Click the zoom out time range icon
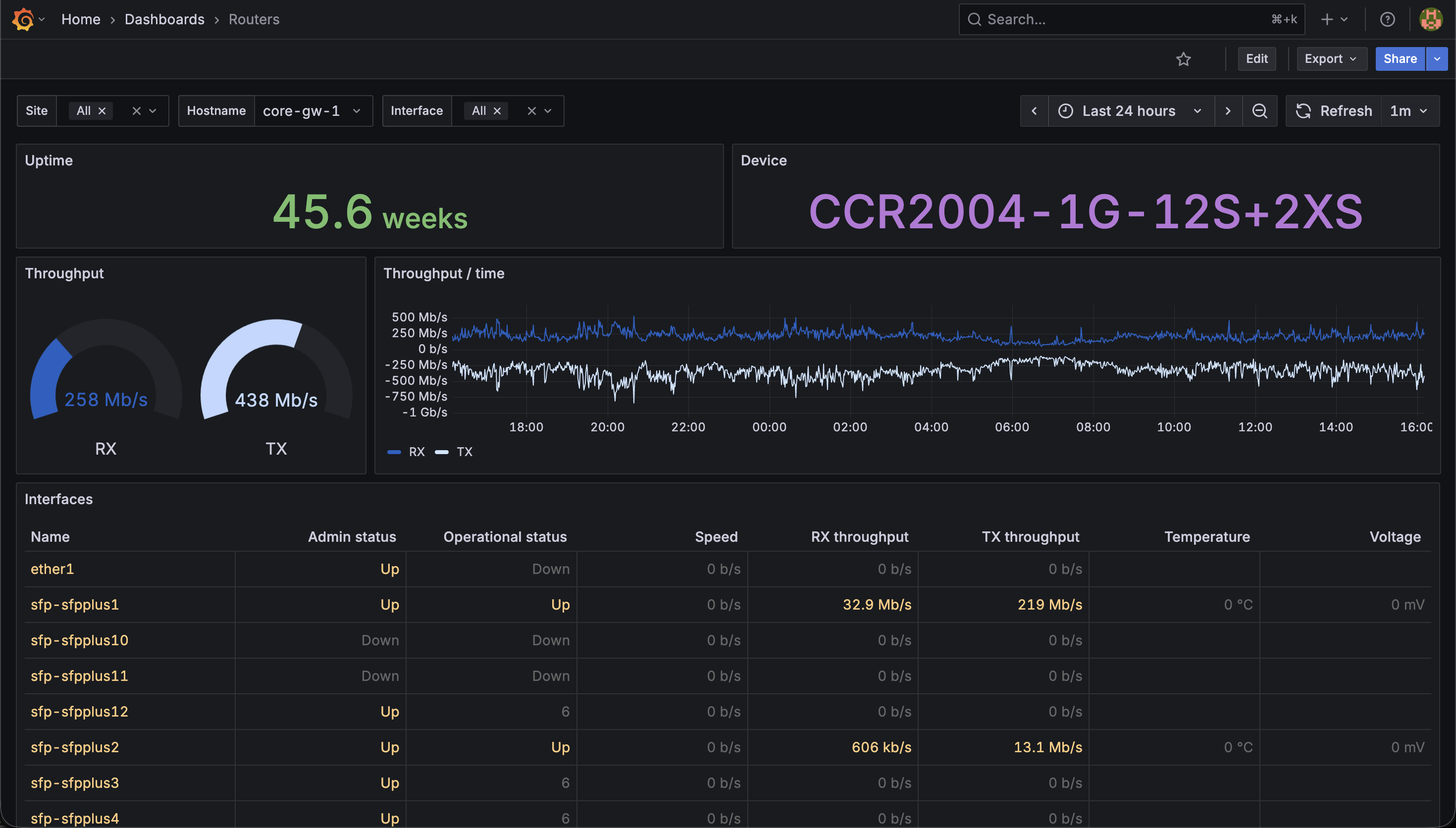 coord(1259,111)
